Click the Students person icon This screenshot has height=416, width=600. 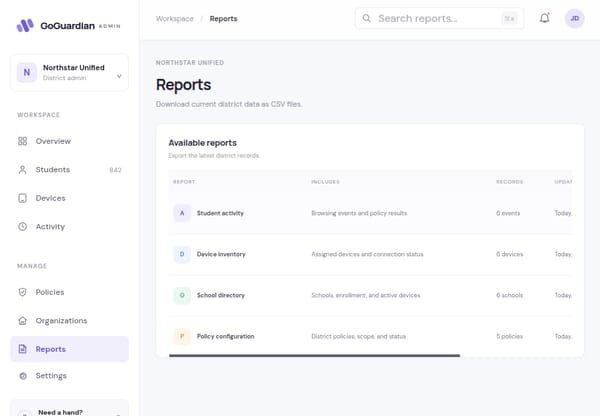pos(23,170)
